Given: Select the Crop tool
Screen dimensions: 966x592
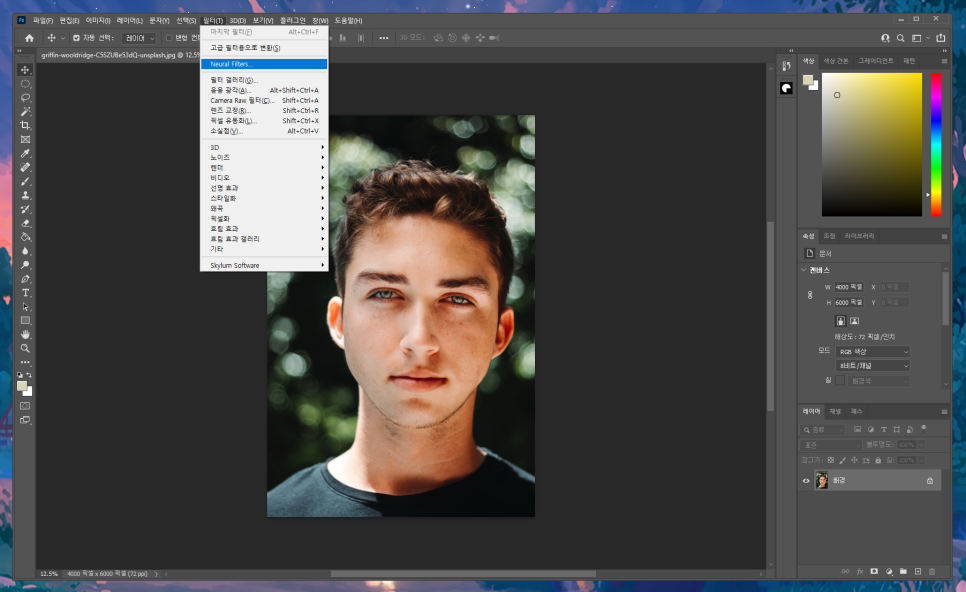Looking at the screenshot, I should point(25,126).
